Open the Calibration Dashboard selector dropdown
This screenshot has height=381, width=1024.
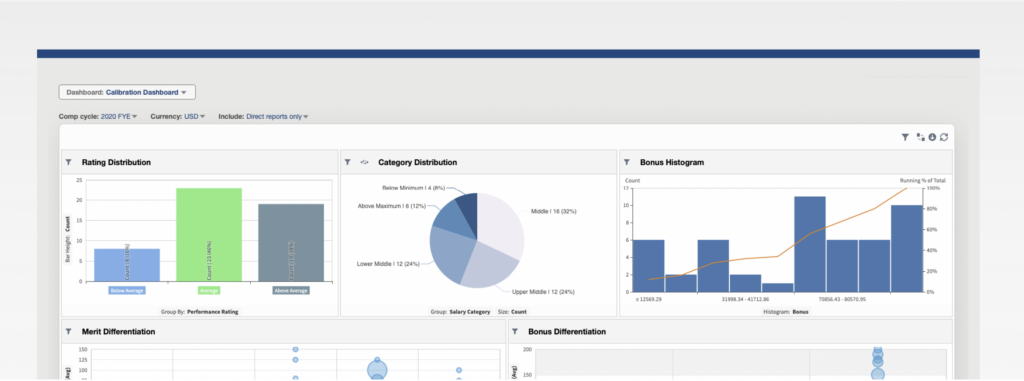[x=127, y=93]
